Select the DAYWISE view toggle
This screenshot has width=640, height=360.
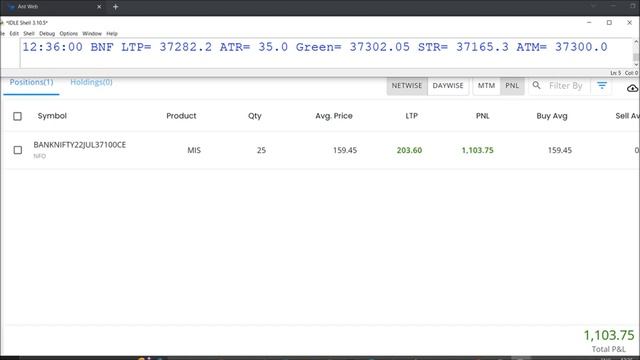click(x=448, y=86)
